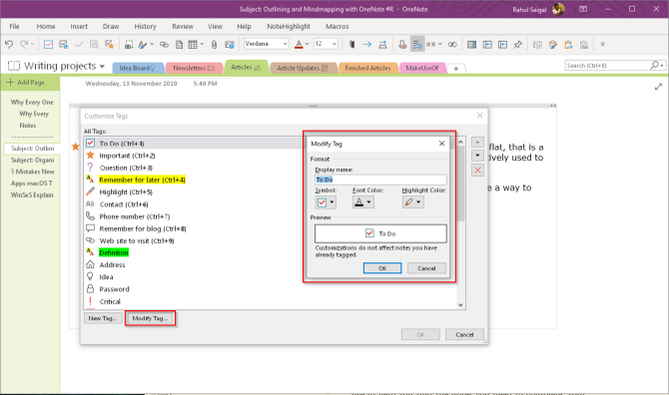Switch to Finished Articles section tab
Image resolution: width=669 pixels, height=395 pixels.
click(368, 68)
